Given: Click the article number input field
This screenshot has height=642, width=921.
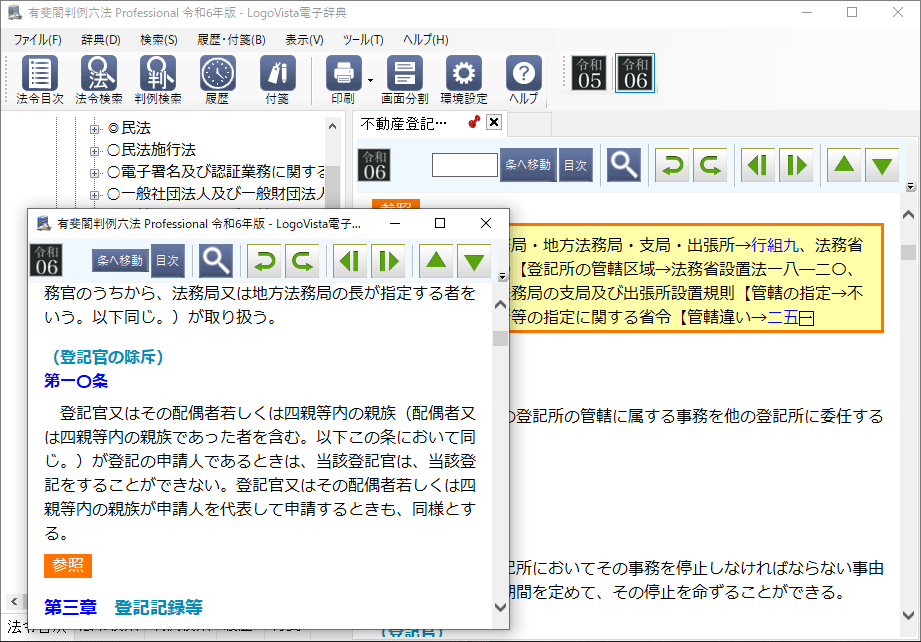Looking at the screenshot, I should tap(464, 165).
